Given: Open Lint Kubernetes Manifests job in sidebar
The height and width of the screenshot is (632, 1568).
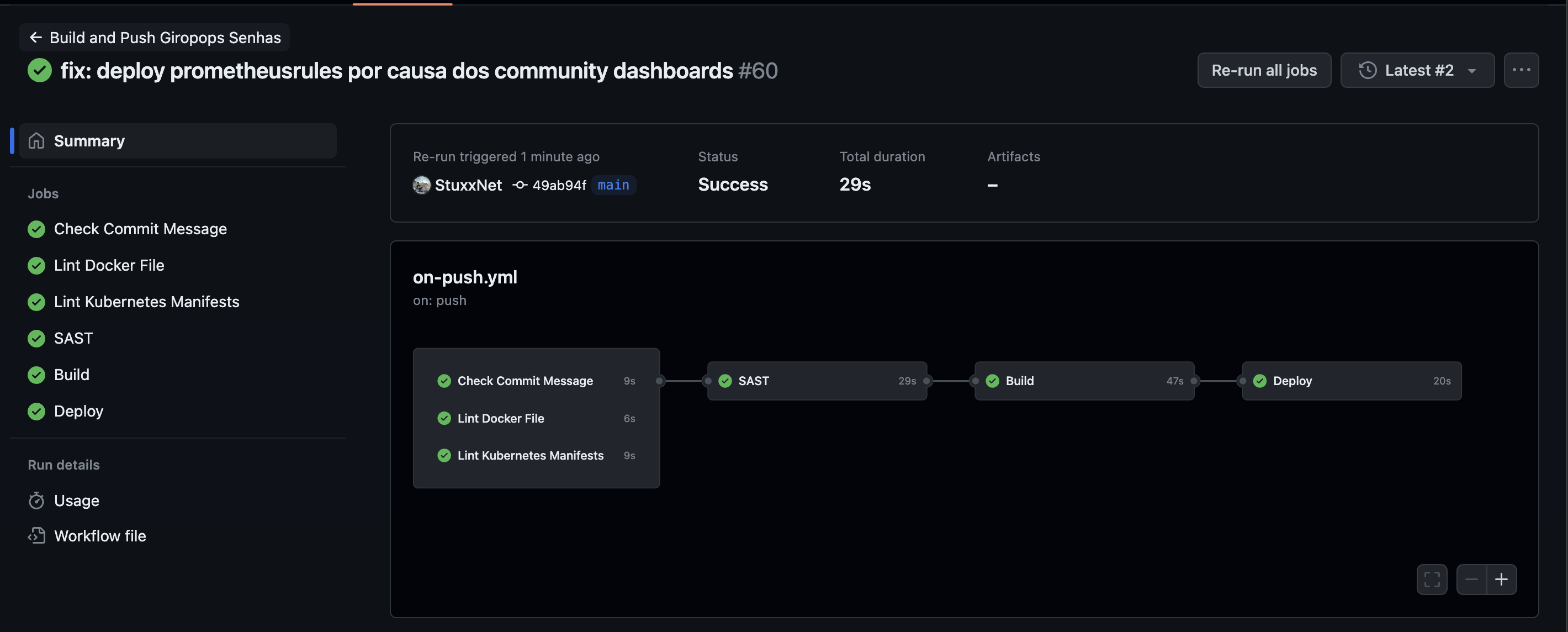Looking at the screenshot, I should (146, 302).
